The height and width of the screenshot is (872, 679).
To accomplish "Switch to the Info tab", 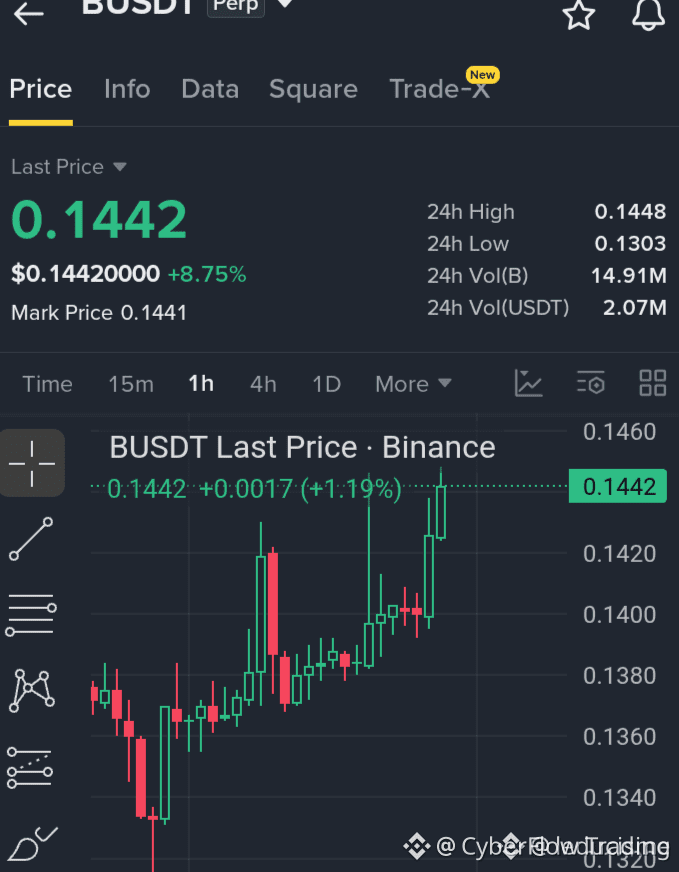I will [x=127, y=89].
